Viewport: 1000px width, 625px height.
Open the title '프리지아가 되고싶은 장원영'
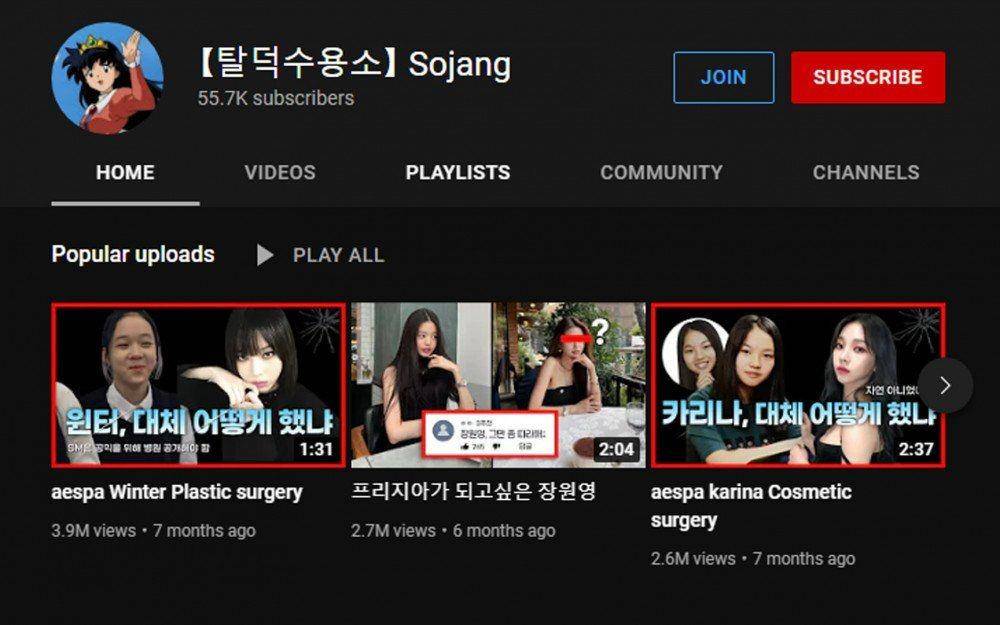click(x=473, y=492)
